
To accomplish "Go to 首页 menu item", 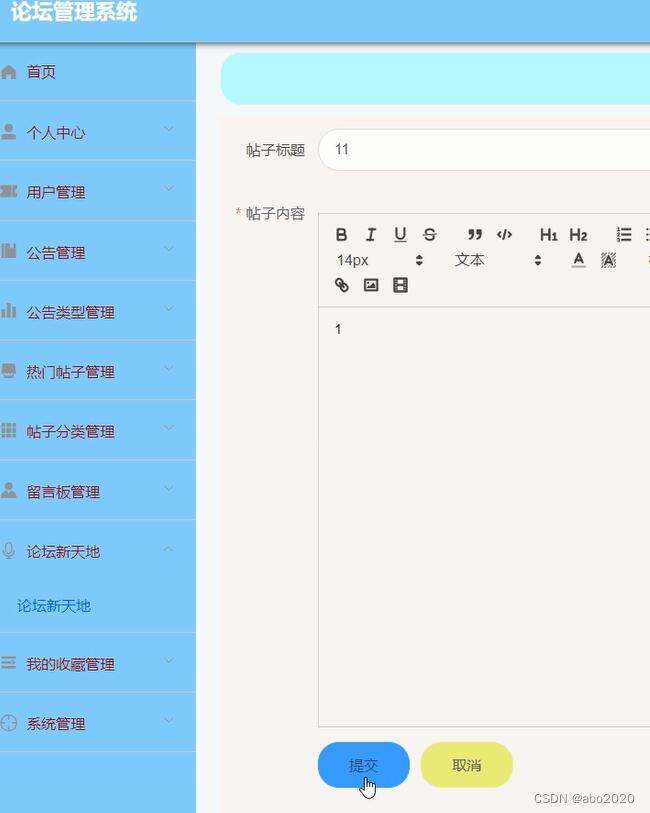I will (x=97, y=72).
